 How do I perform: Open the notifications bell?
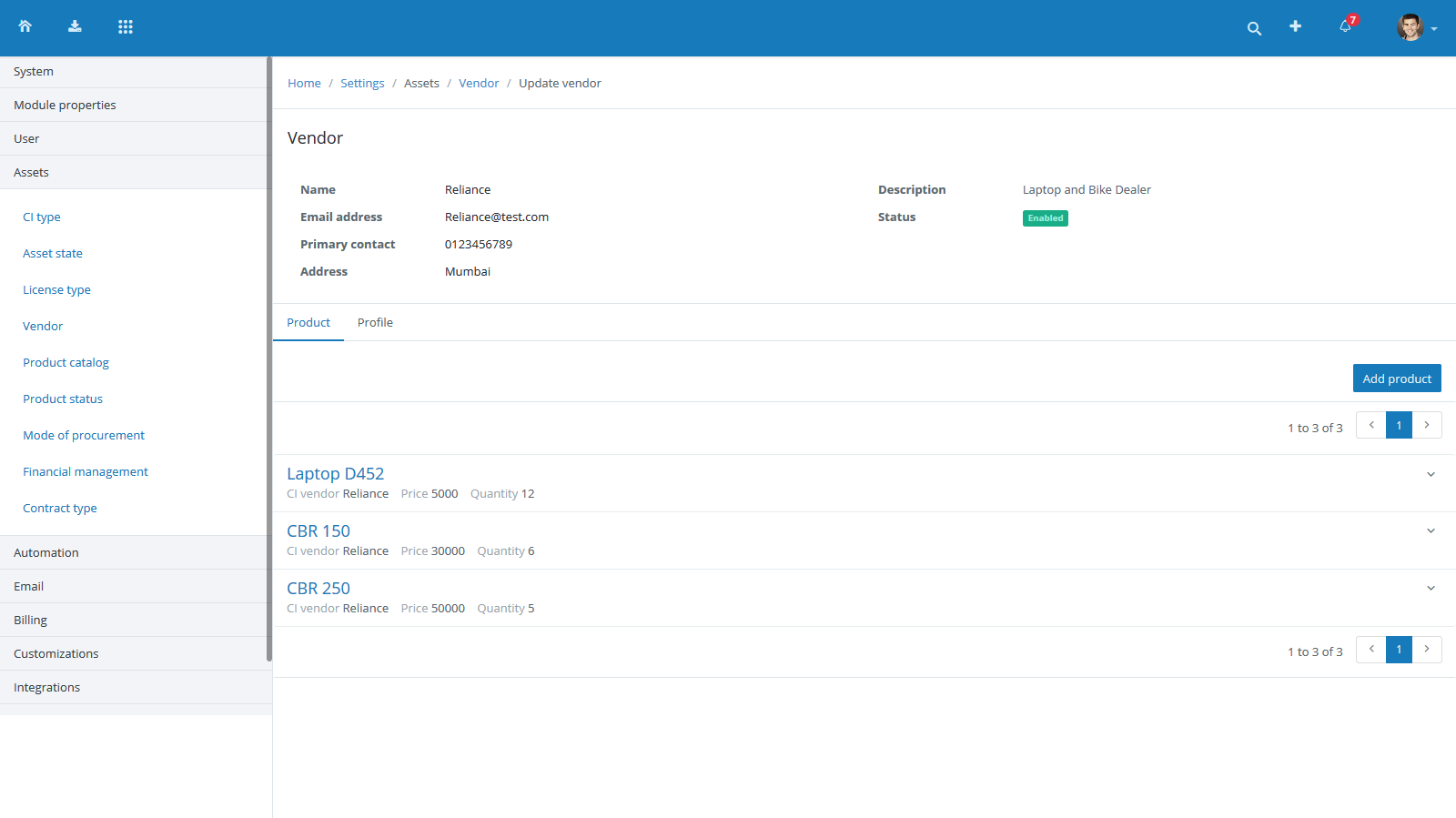[x=1345, y=26]
